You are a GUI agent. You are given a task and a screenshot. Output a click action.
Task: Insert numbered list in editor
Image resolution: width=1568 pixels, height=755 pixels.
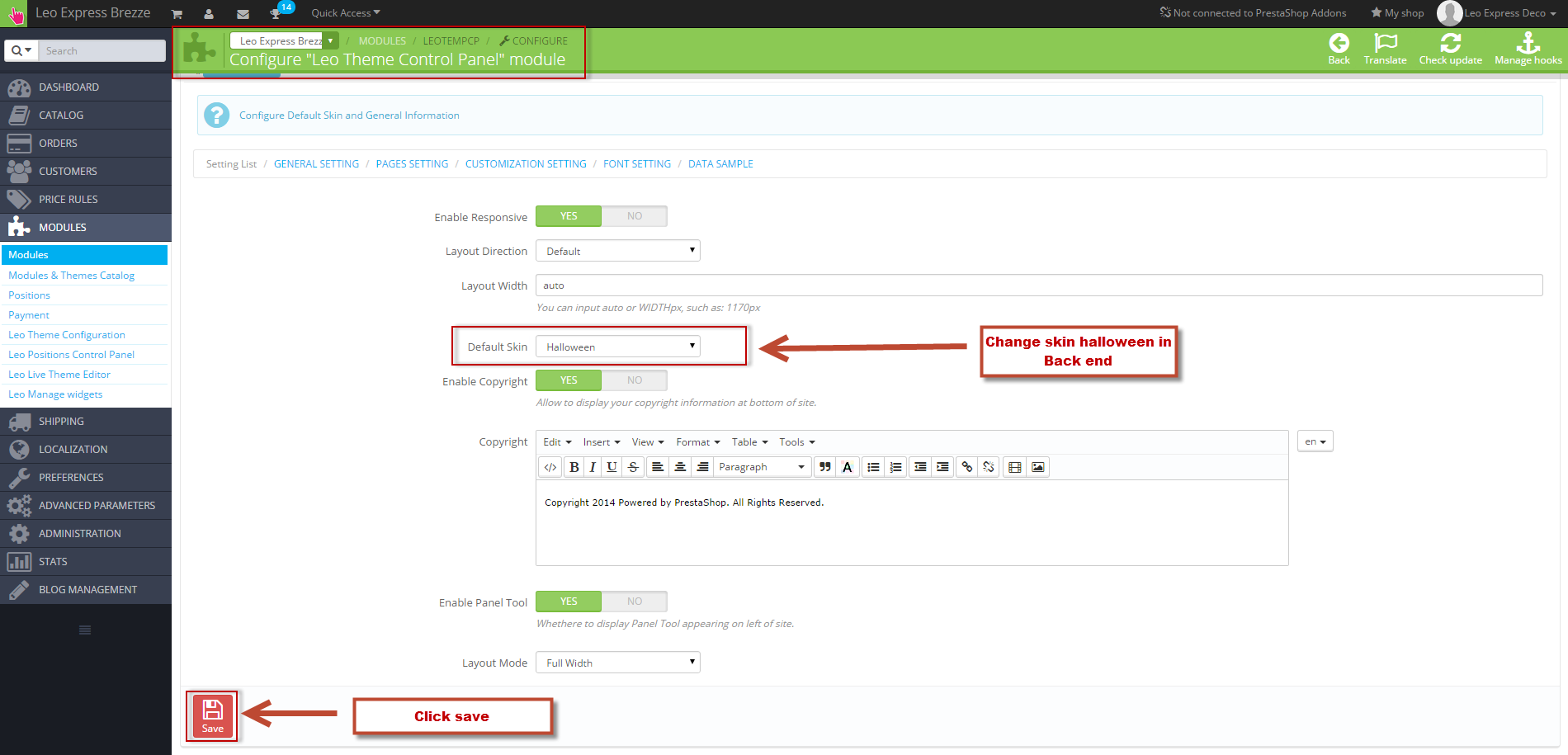[x=895, y=467]
